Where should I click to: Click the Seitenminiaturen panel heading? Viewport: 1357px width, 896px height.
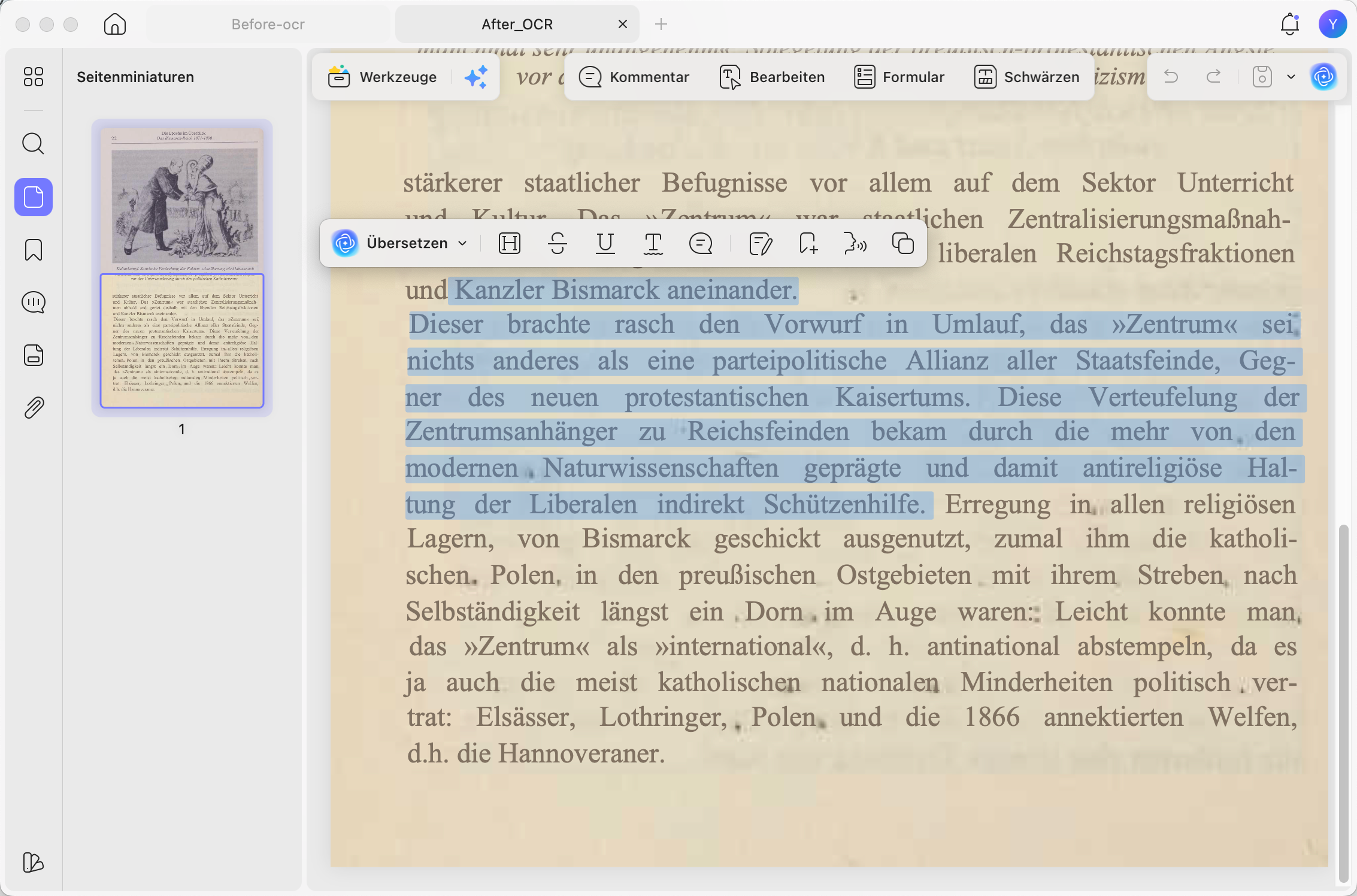[135, 77]
